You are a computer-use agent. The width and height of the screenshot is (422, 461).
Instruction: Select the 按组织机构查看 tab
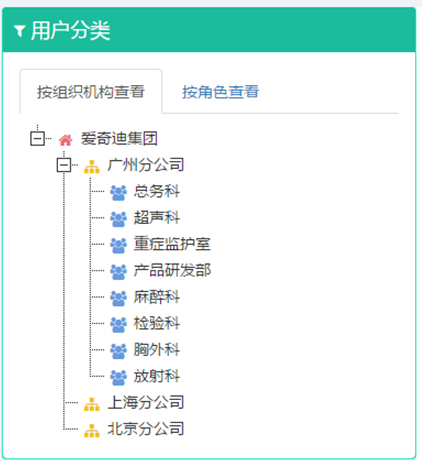91,92
